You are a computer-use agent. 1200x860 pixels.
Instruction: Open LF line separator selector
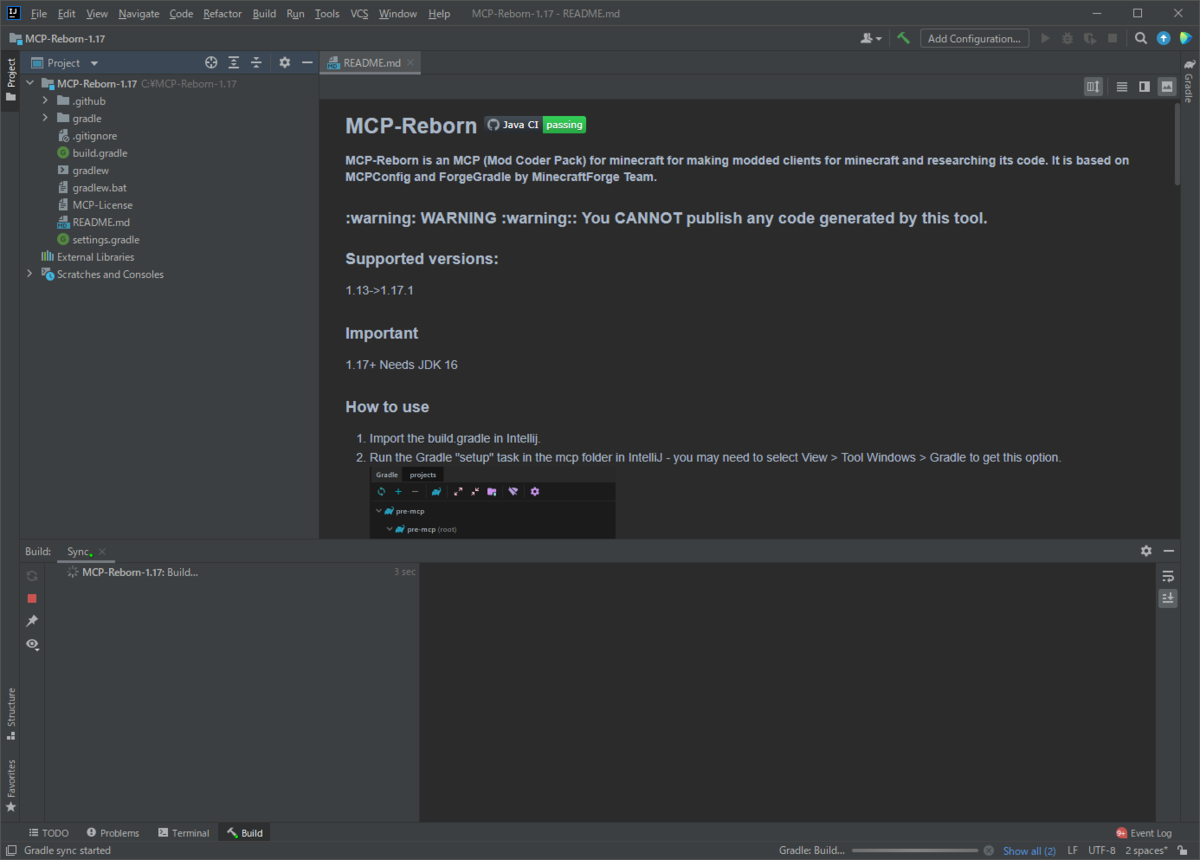pos(1072,851)
